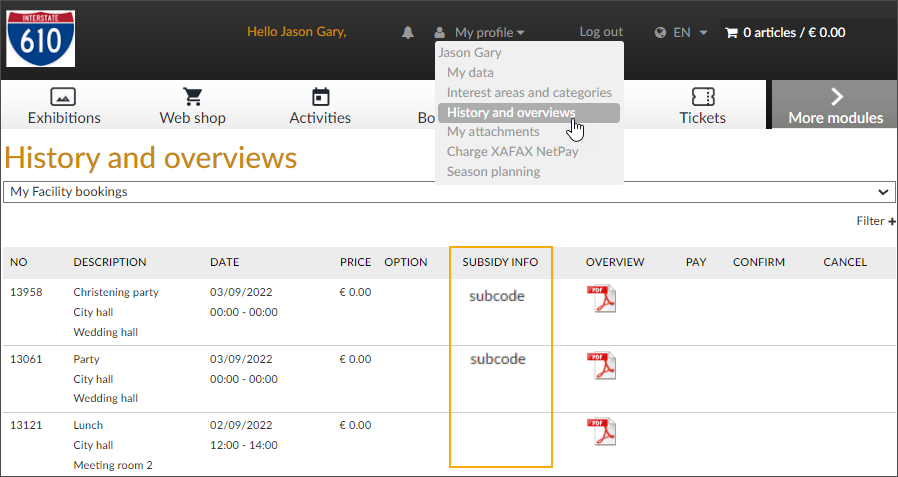898x477 pixels.
Task: Click the CONFIRM column header
Action: tap(759, 262)
